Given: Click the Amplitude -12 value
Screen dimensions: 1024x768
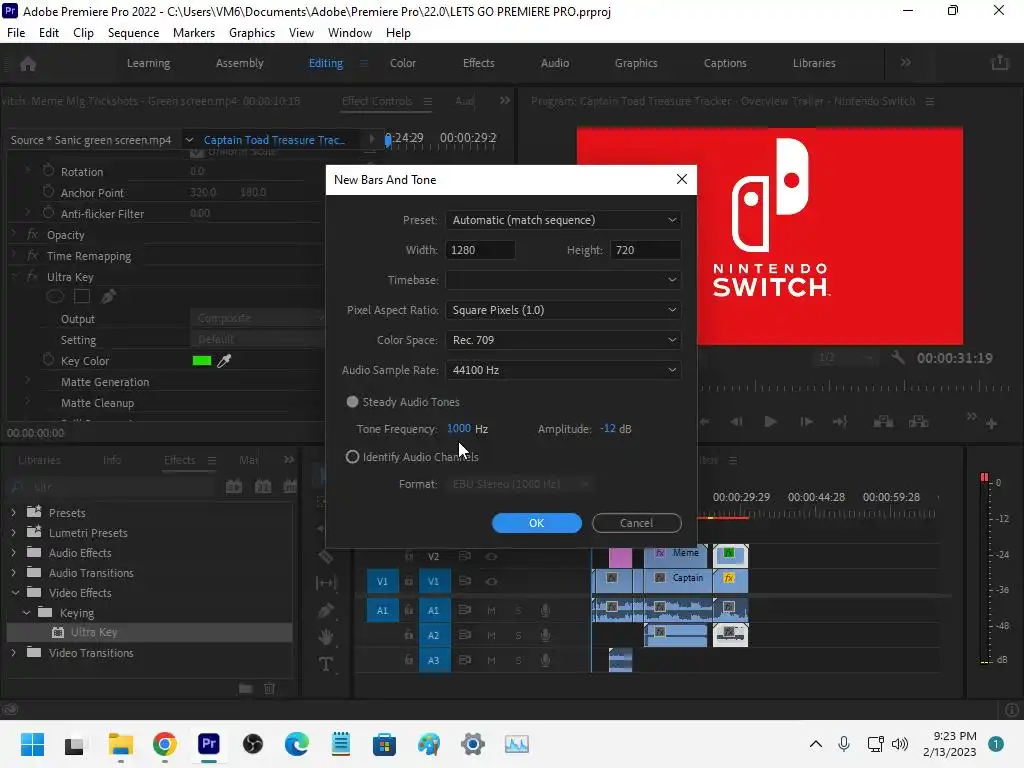Looking at the screenshot, I should coord(608,428).
